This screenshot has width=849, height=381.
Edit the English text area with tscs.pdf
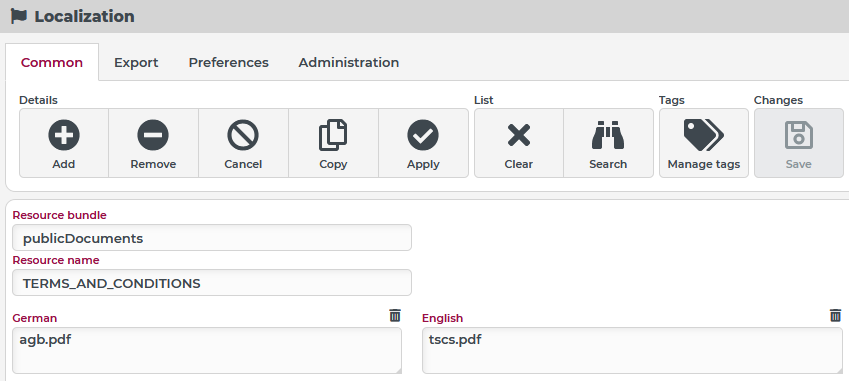pos(632,350)
